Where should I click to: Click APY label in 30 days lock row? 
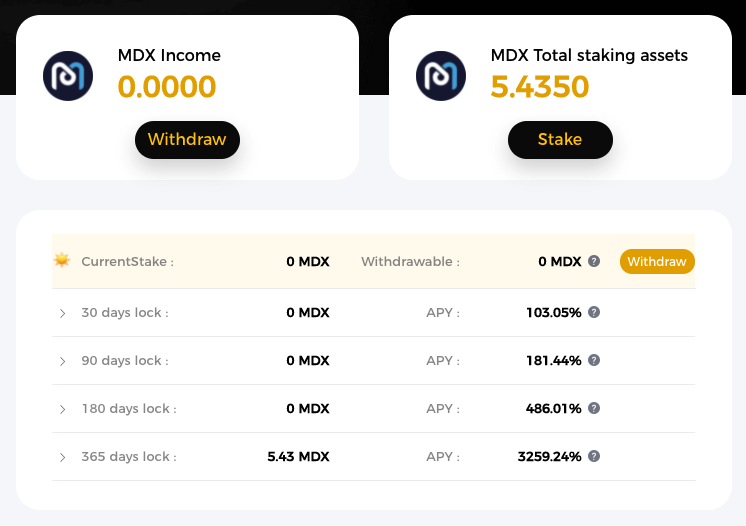click(x=443, y=313)
